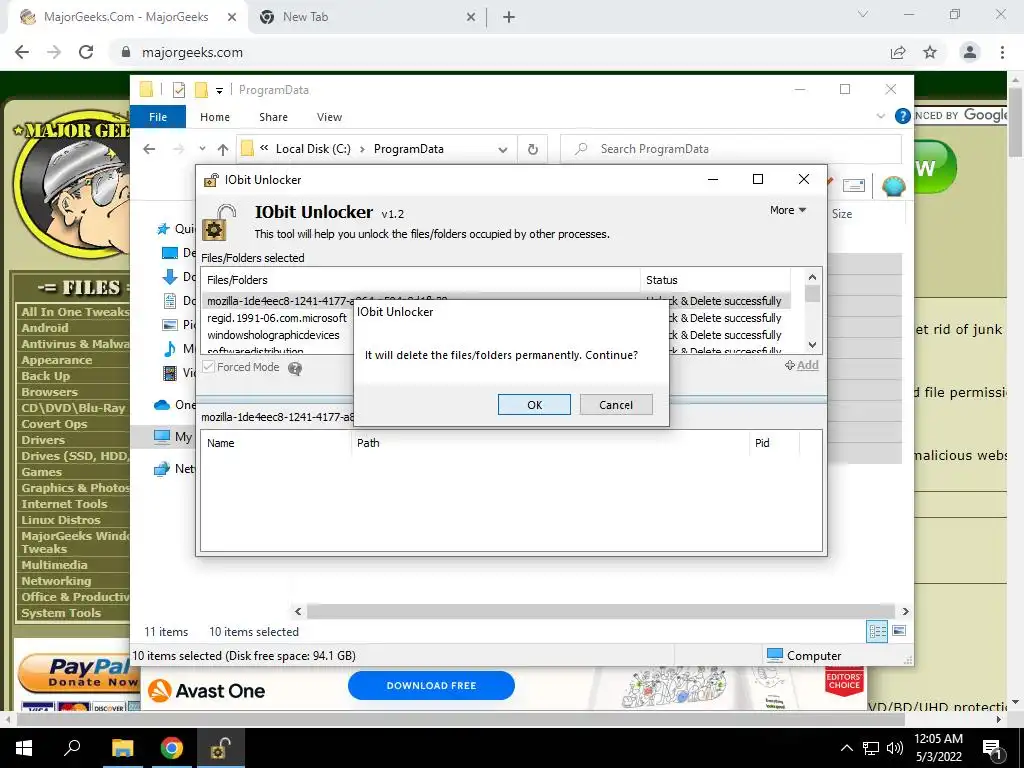Open File tab in Explorer ribbon
The image size is (1024, 768).
pos(158,117)
